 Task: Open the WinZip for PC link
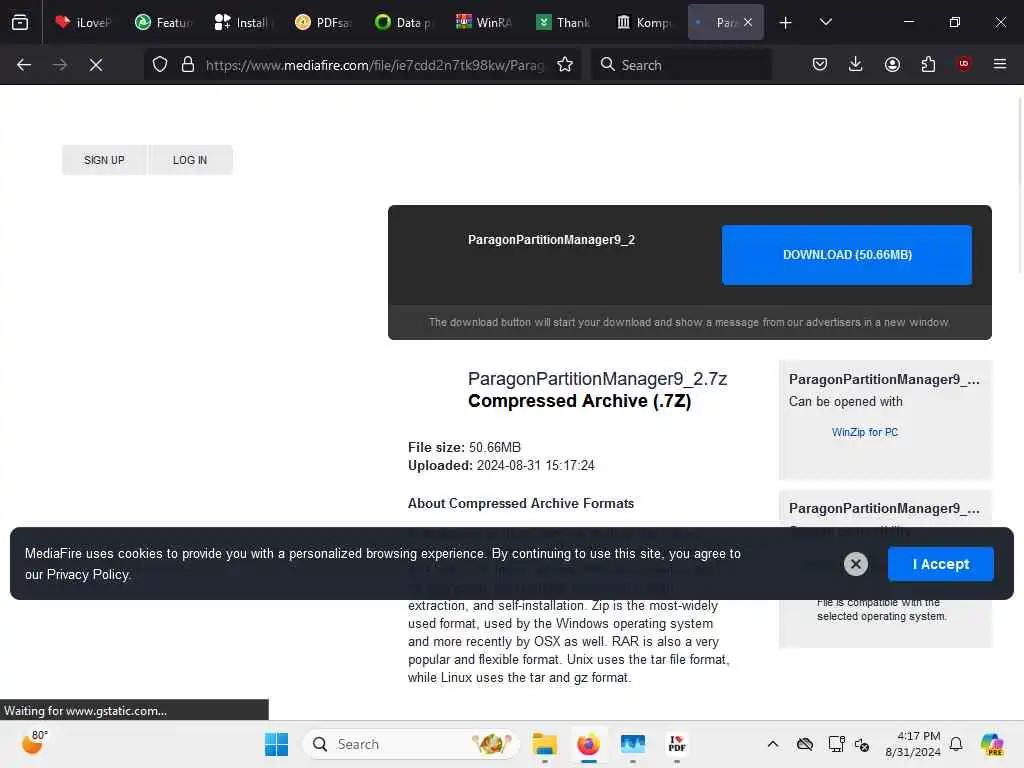865,432
